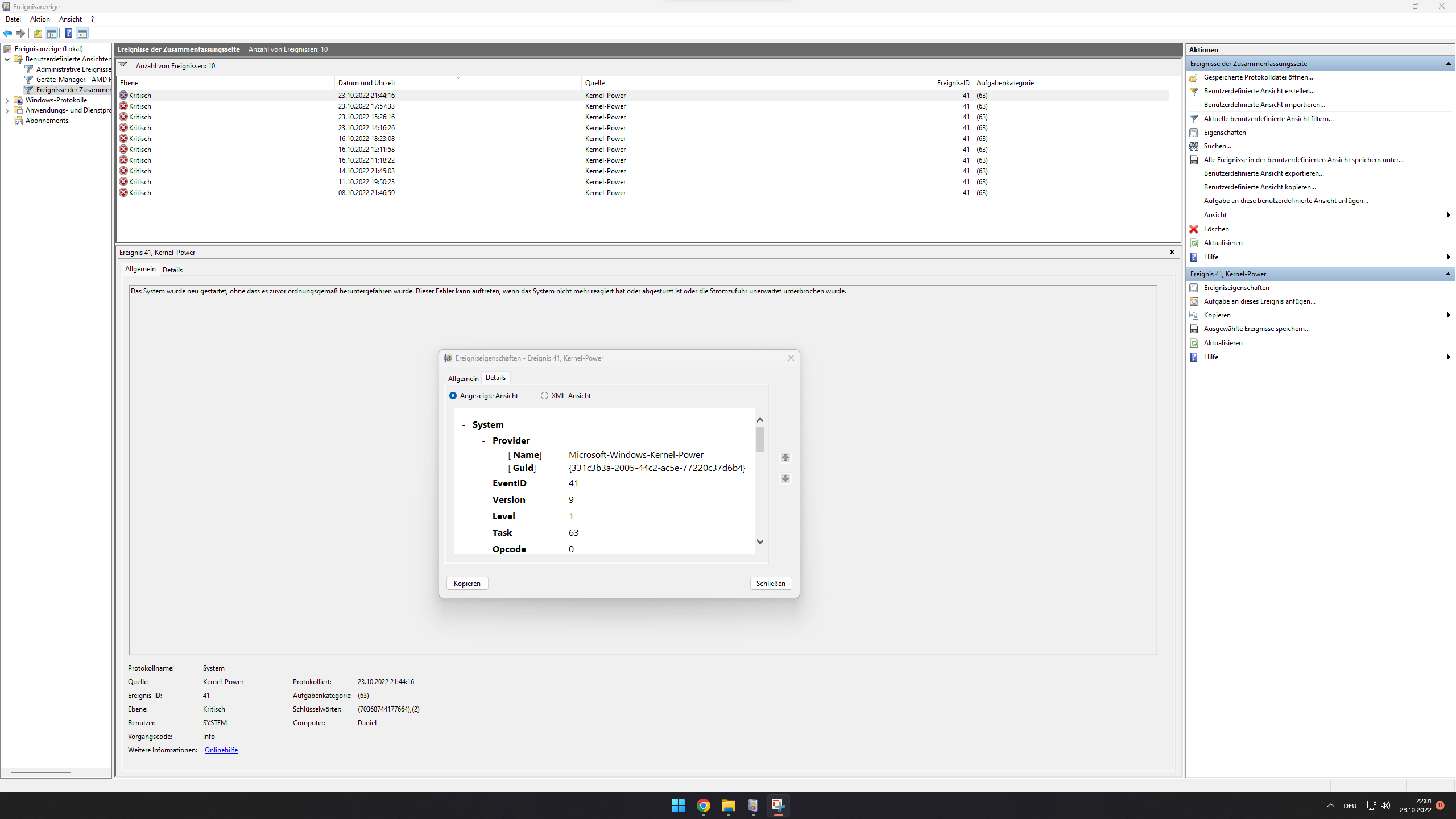1456x819 pixels.
Task: Select the Angezeigte Ansicht radio button
Action: tap(453, 396)
